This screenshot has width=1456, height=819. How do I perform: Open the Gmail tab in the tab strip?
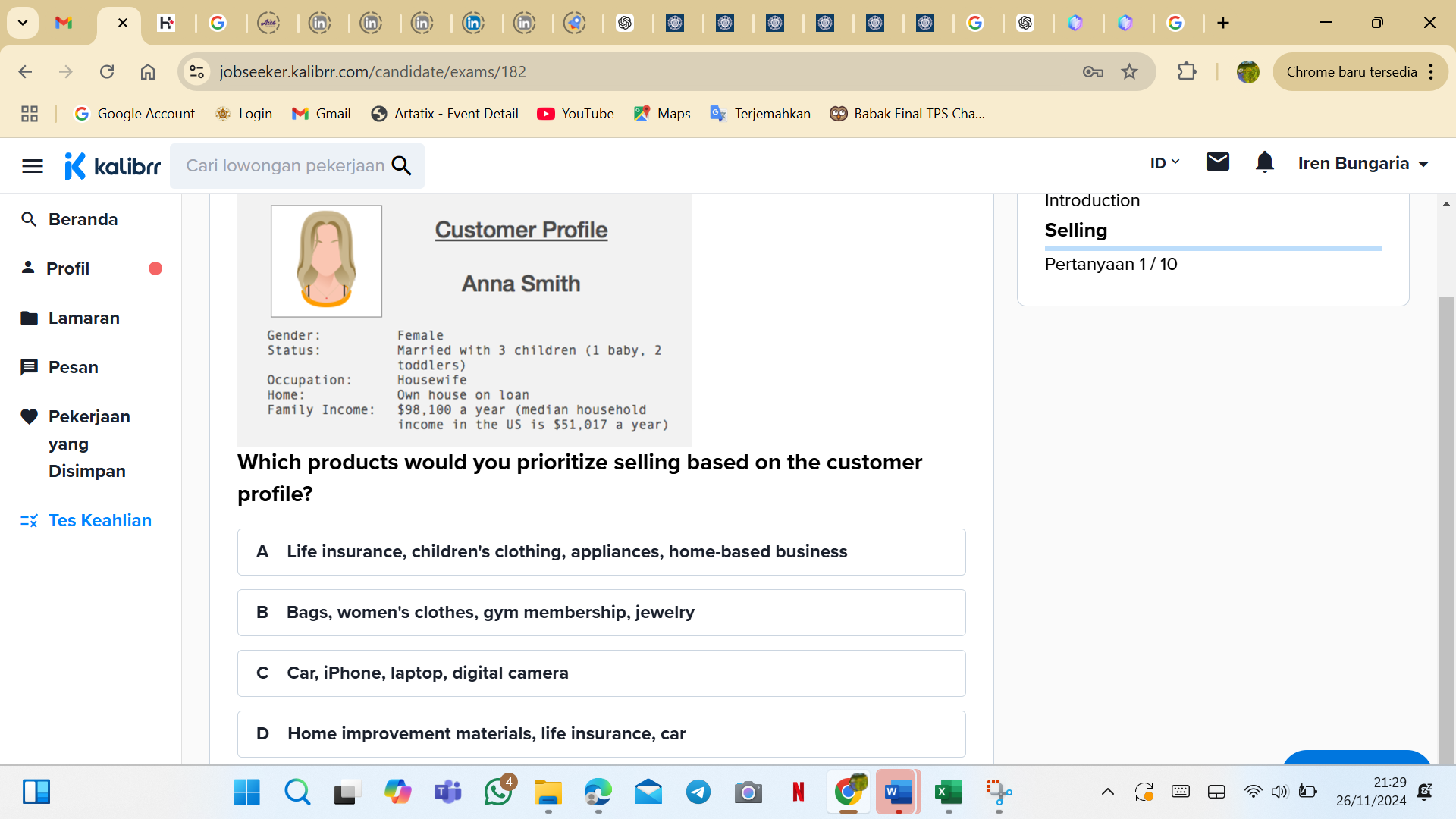point(64,23)
